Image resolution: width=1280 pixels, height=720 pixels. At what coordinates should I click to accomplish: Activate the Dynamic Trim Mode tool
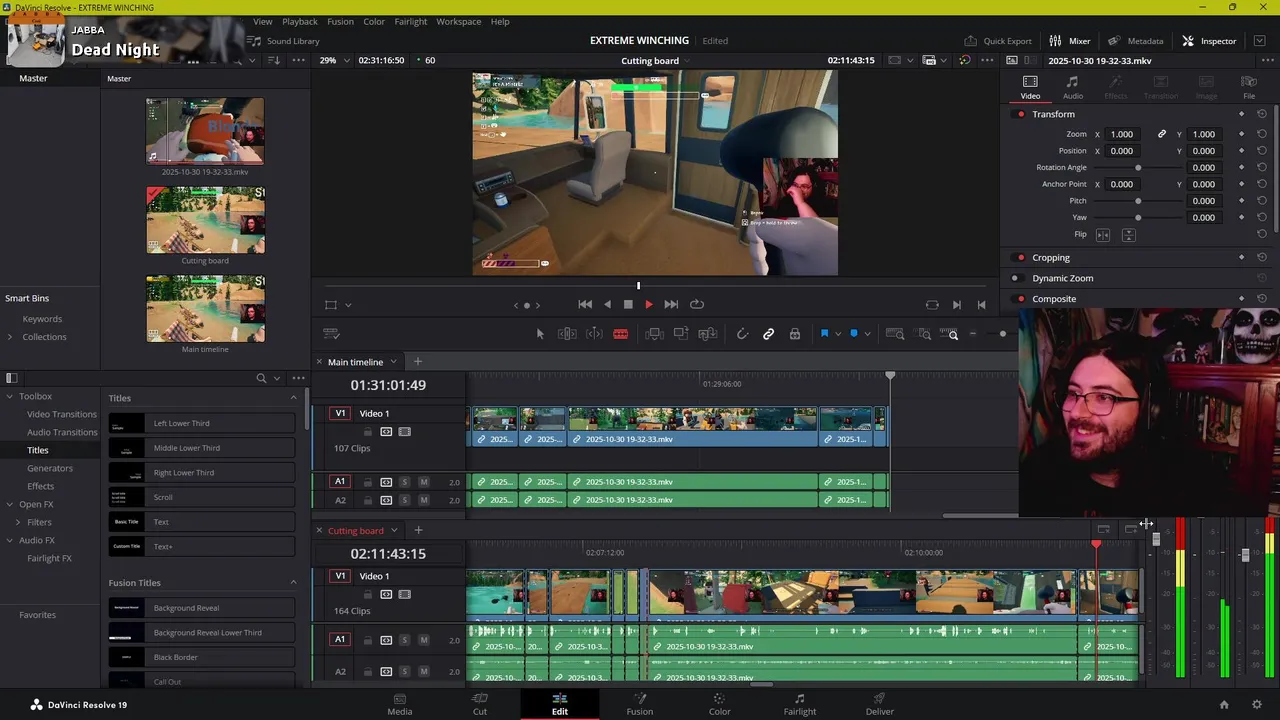click(594, 334)
